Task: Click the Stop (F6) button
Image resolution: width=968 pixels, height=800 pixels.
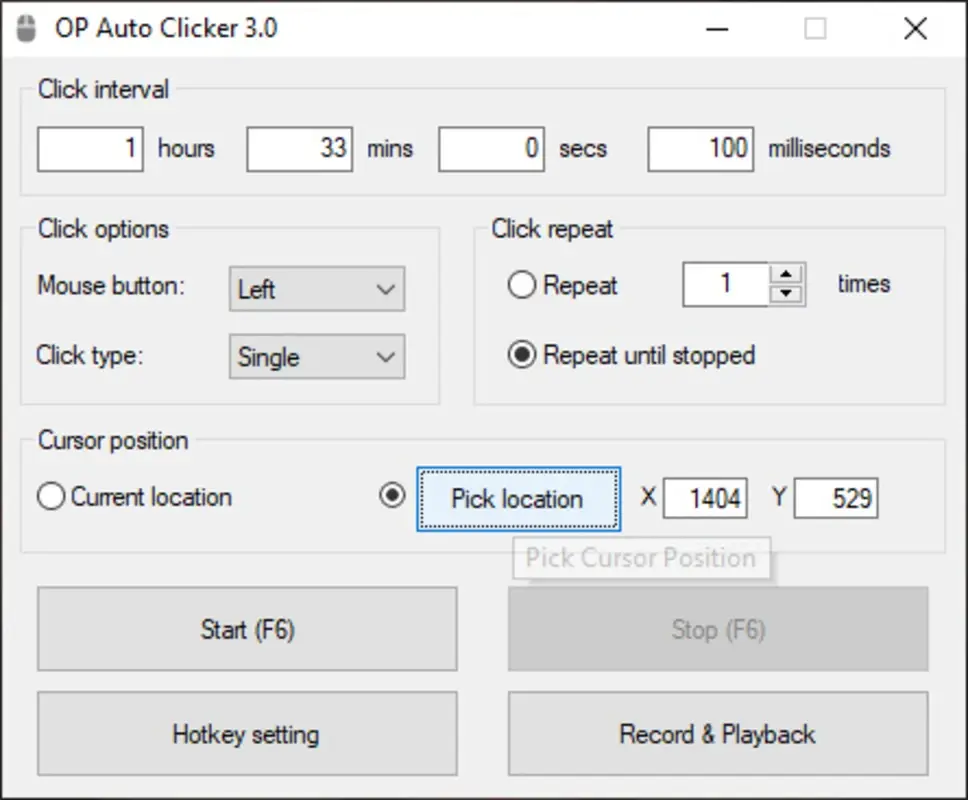Action: coord(717,629)
